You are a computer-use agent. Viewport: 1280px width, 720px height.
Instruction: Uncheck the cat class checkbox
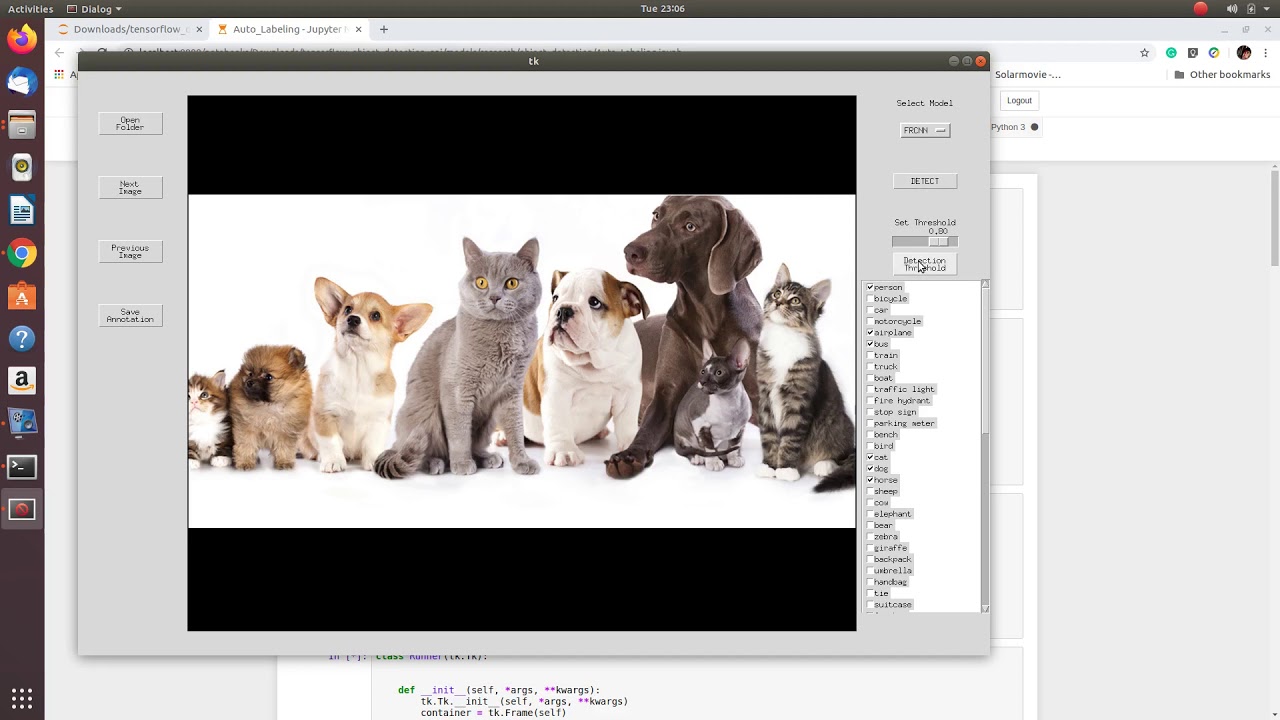point(870,457)
